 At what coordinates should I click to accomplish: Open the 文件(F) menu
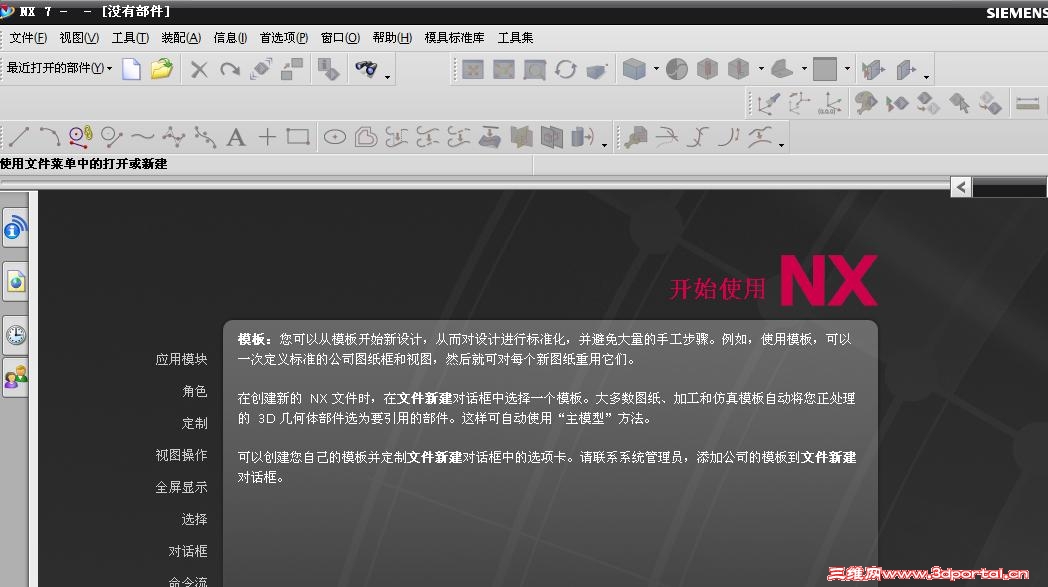click(x=28, y=38)
